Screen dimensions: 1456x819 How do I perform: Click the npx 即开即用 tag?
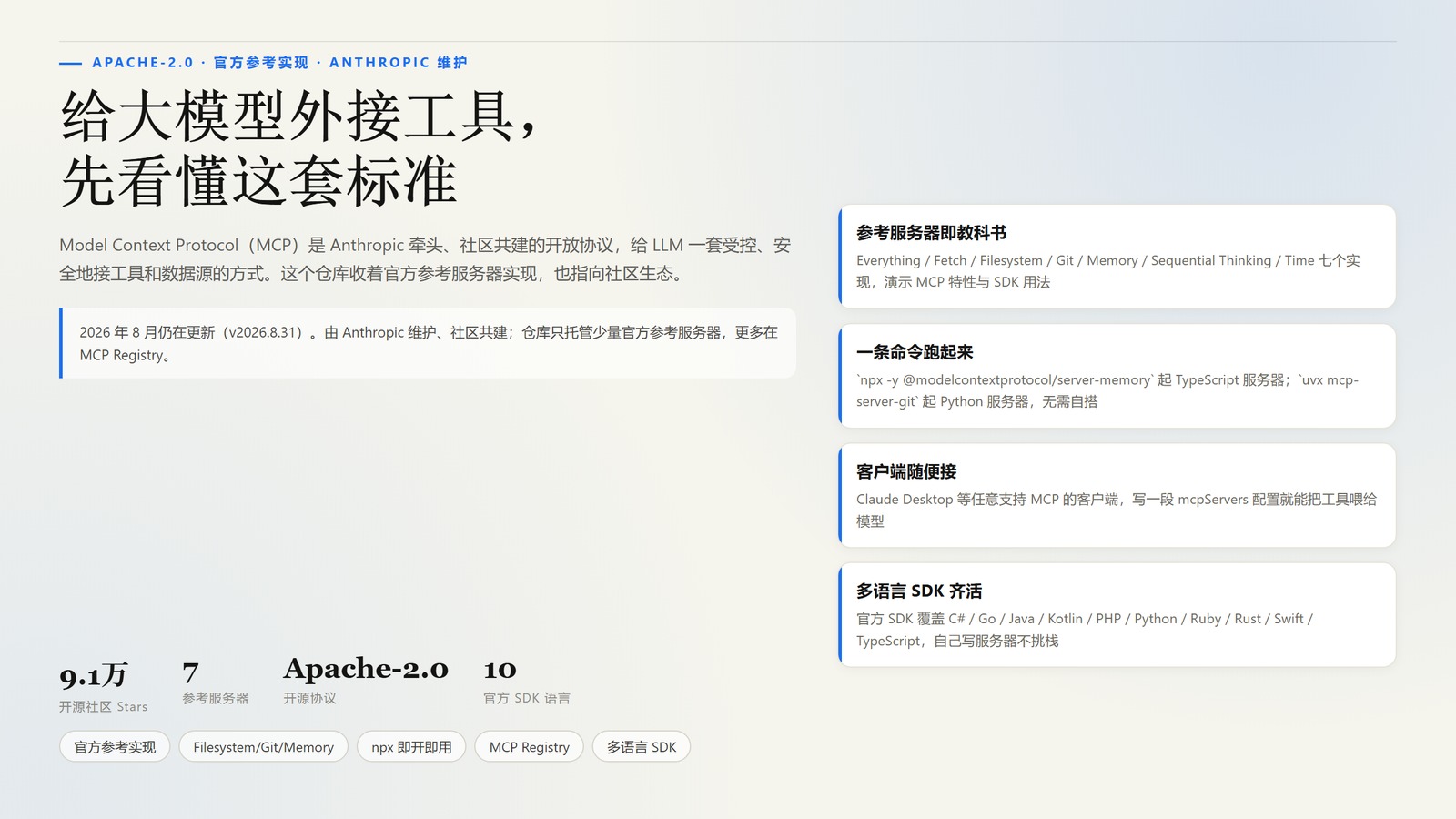[x=411, y=747]
